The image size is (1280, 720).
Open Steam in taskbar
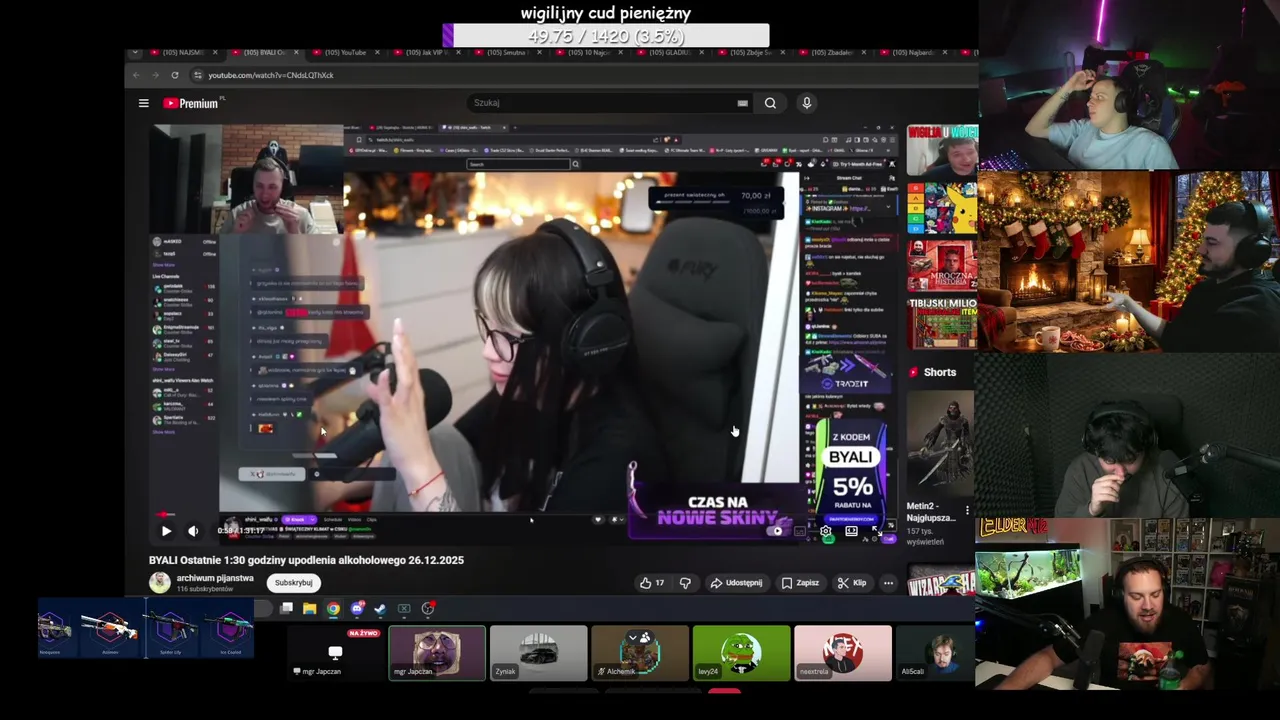[x=380, y=608]
